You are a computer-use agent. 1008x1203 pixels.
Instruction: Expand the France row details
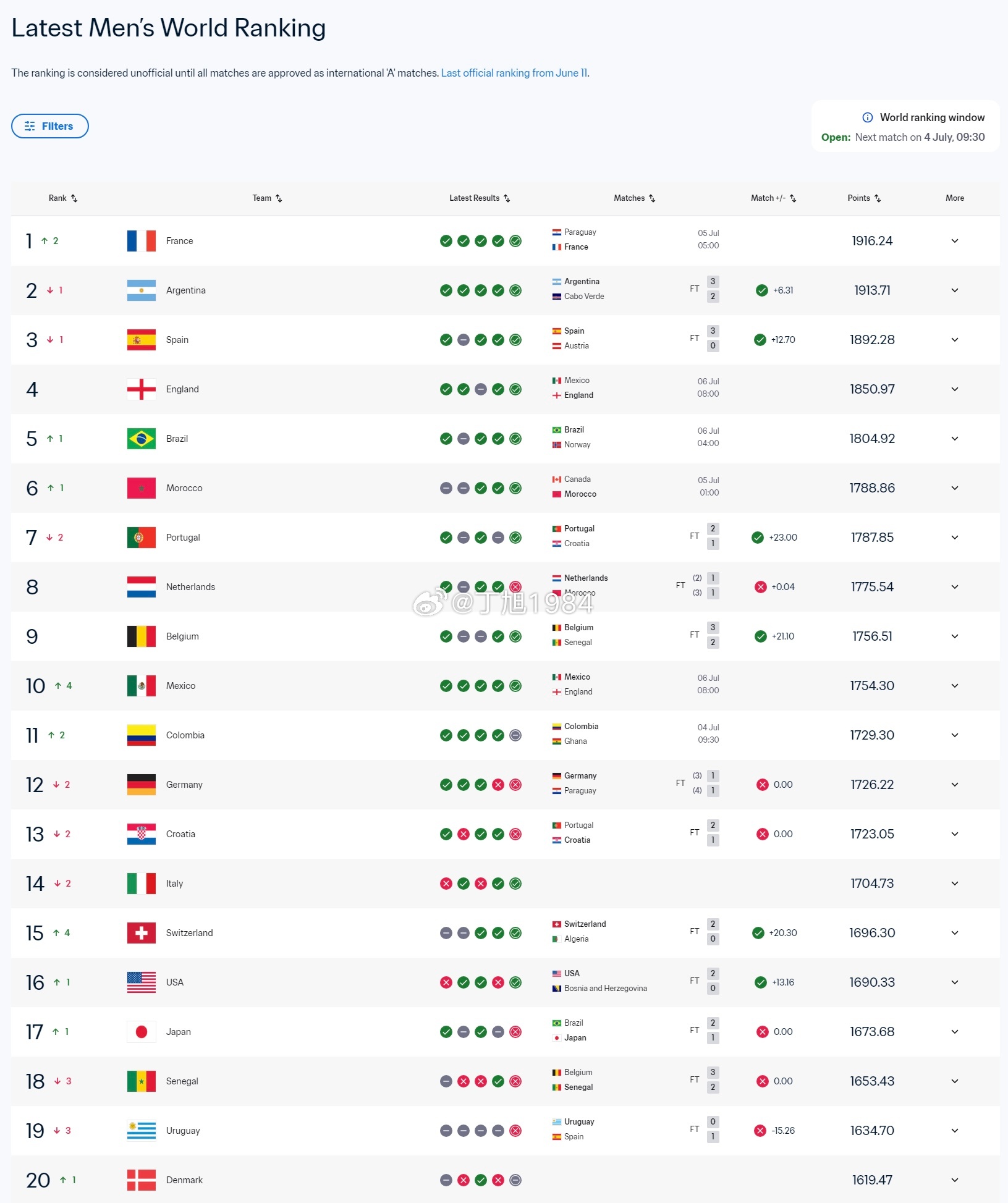pyautogui.click(x=955, y=241)
